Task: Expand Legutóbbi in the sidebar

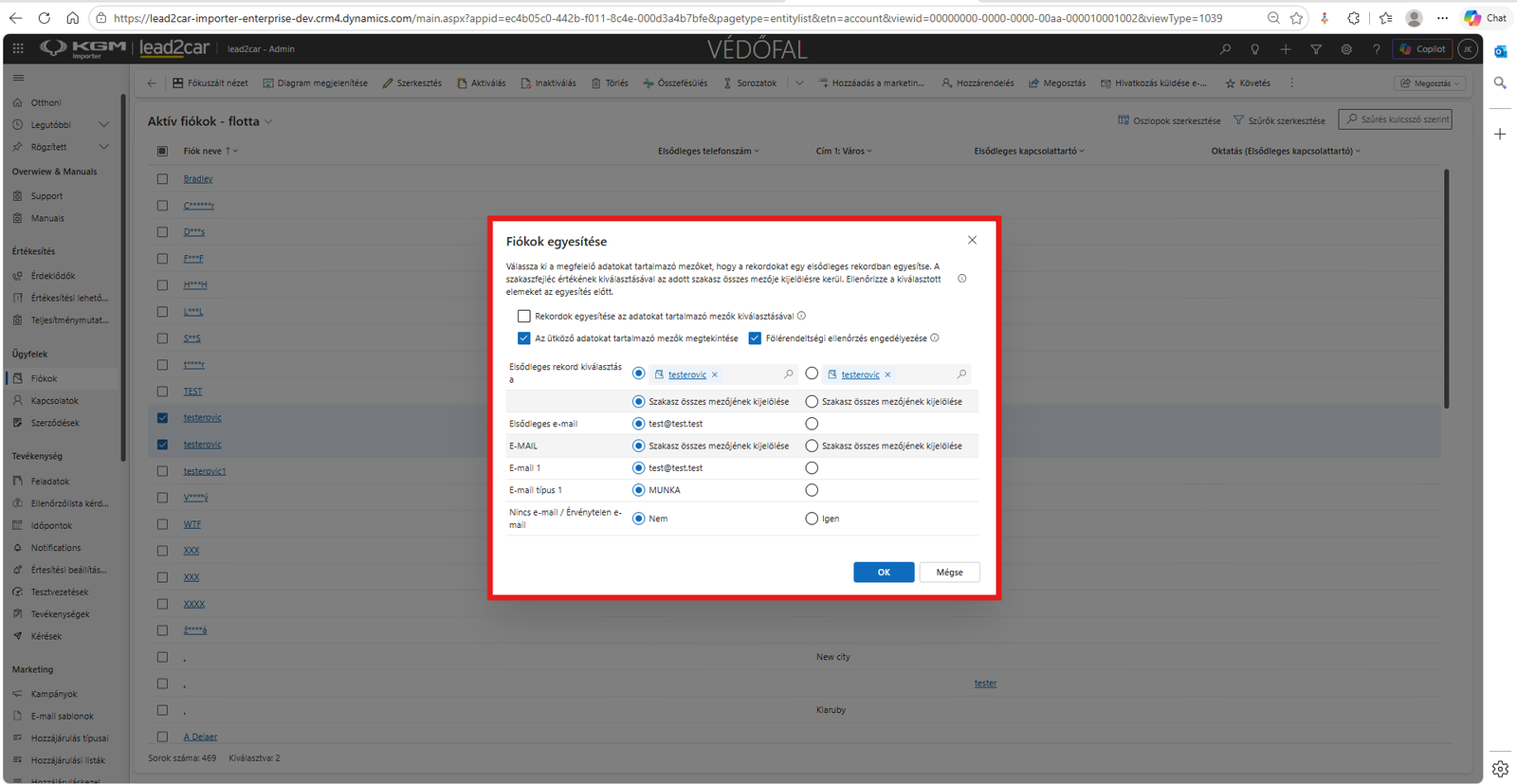Action: [x=104, y=124]
